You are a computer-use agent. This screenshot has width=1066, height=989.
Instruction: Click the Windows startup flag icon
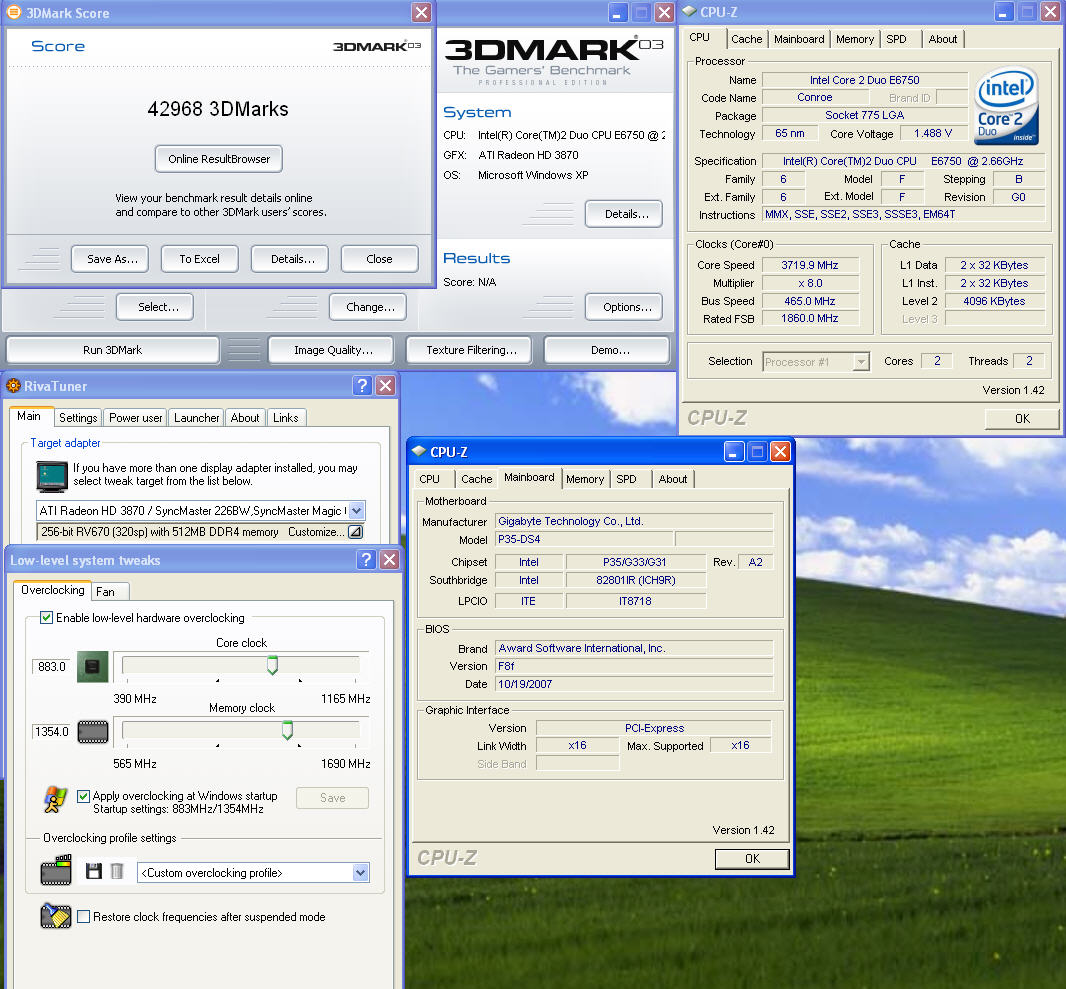click(x=55, y=800)
